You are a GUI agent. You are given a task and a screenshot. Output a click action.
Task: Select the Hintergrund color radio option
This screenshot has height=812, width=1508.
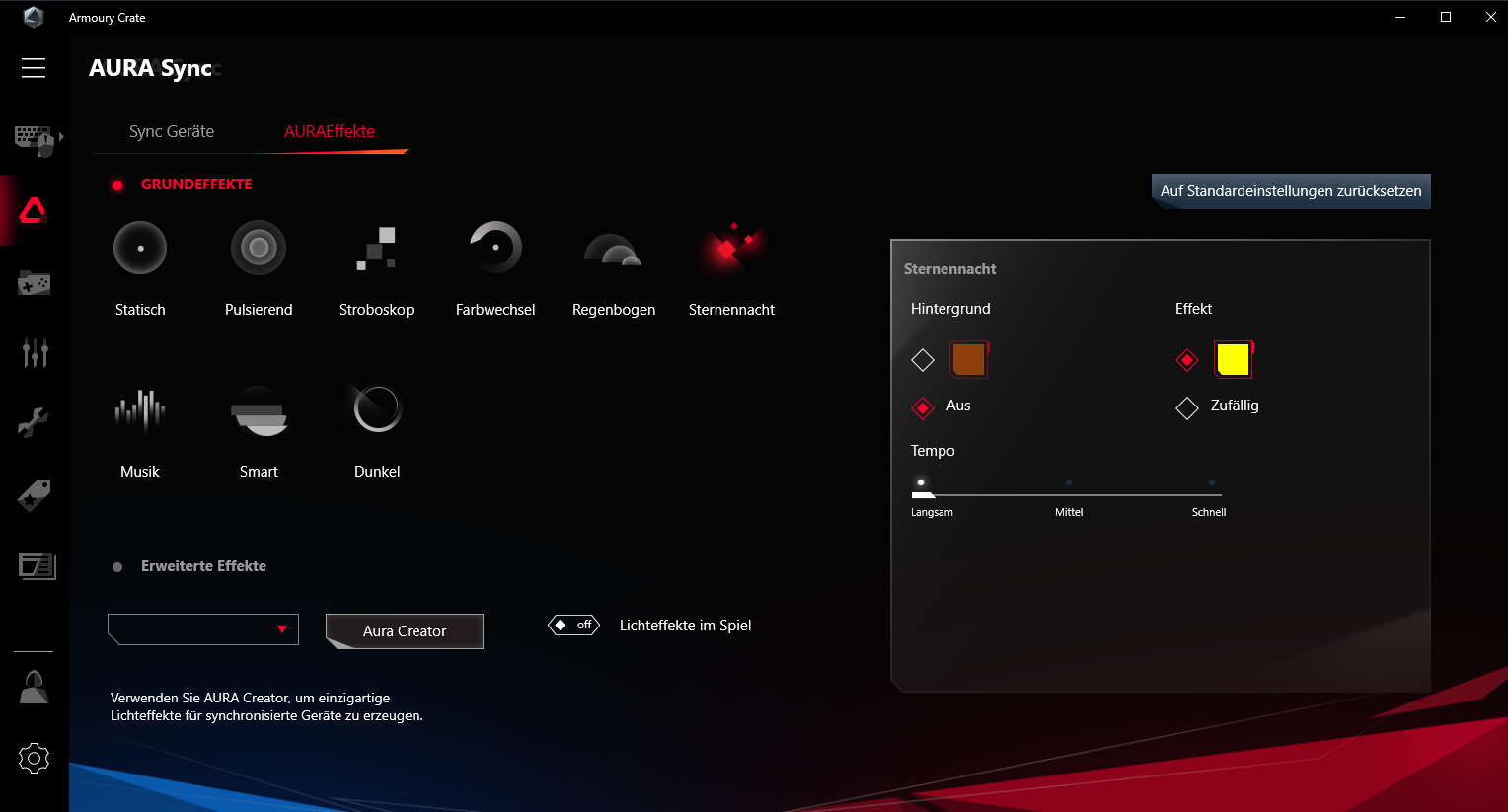pyautogui.click(x=923, y=360)
